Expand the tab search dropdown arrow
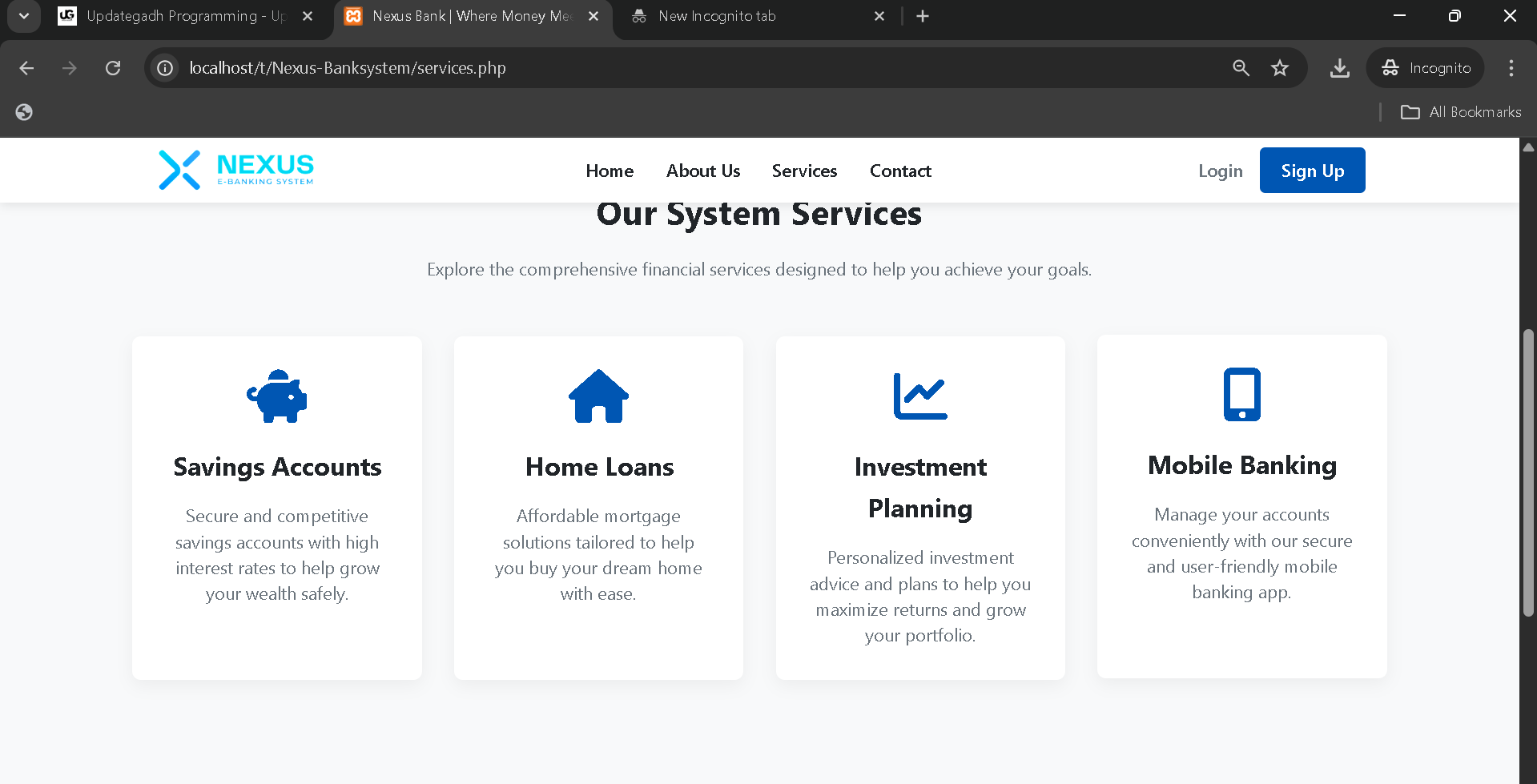This screenshot has width=1537, height=784. tap(24, 16)
